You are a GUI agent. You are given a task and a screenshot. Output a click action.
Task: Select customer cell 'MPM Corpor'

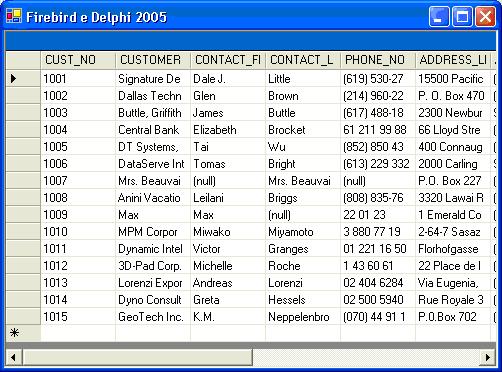(x=153, y=232)
